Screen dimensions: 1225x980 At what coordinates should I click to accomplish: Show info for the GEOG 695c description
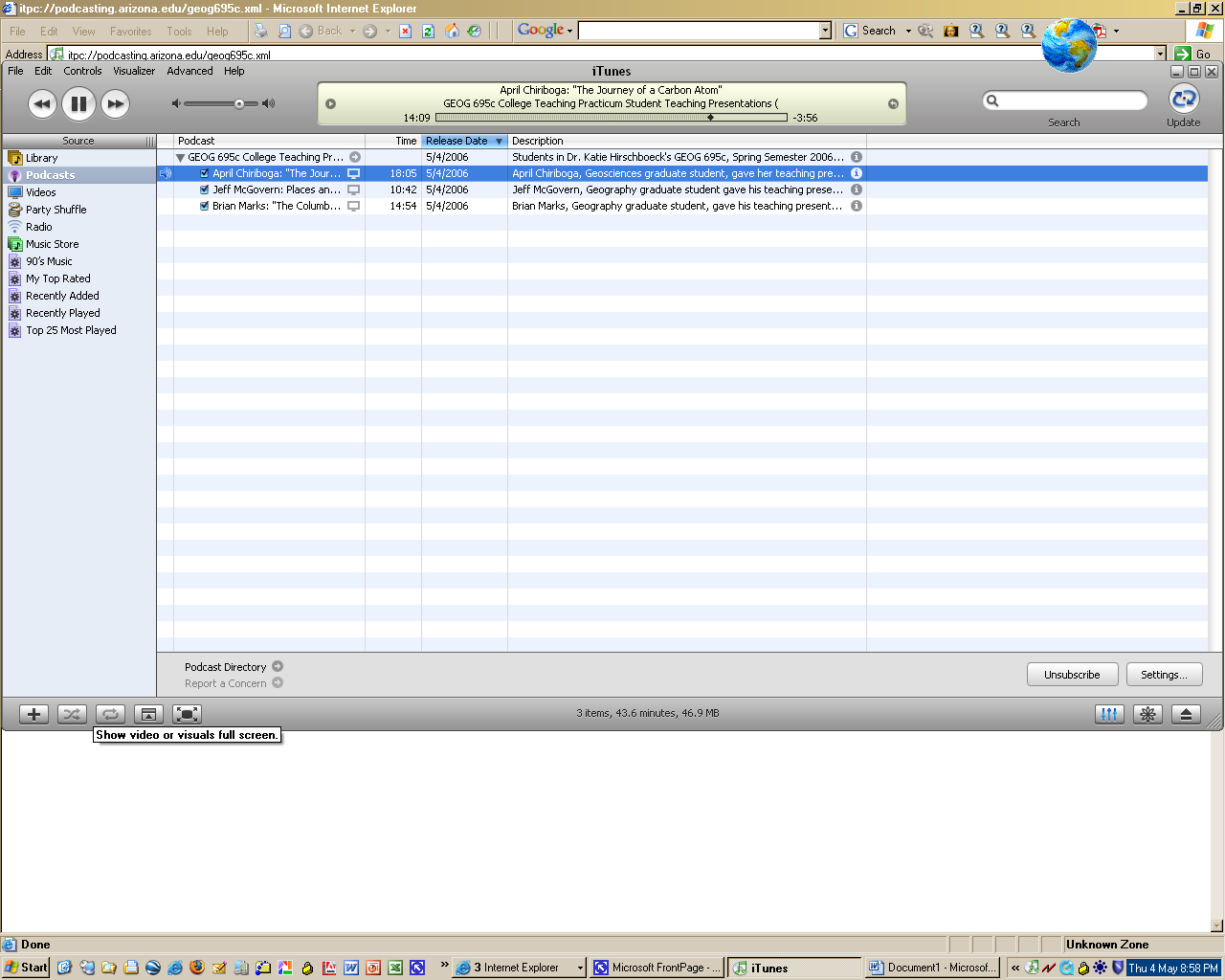pos(857,157)
